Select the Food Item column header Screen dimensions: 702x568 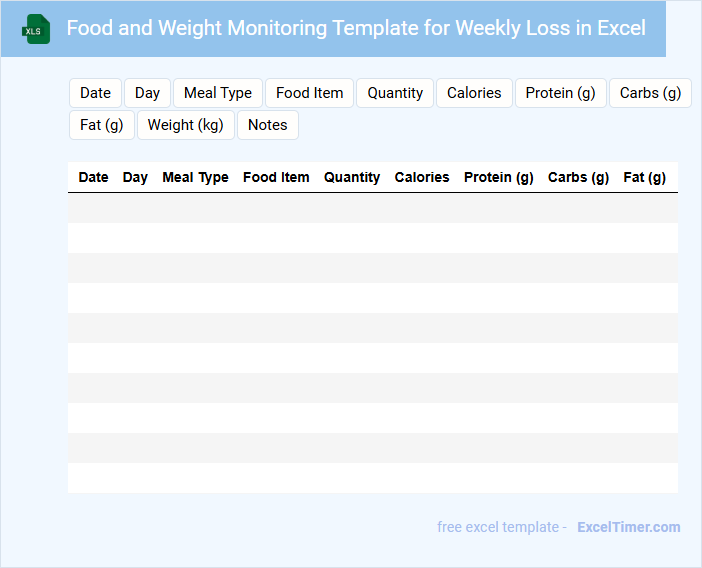point(276,177)
